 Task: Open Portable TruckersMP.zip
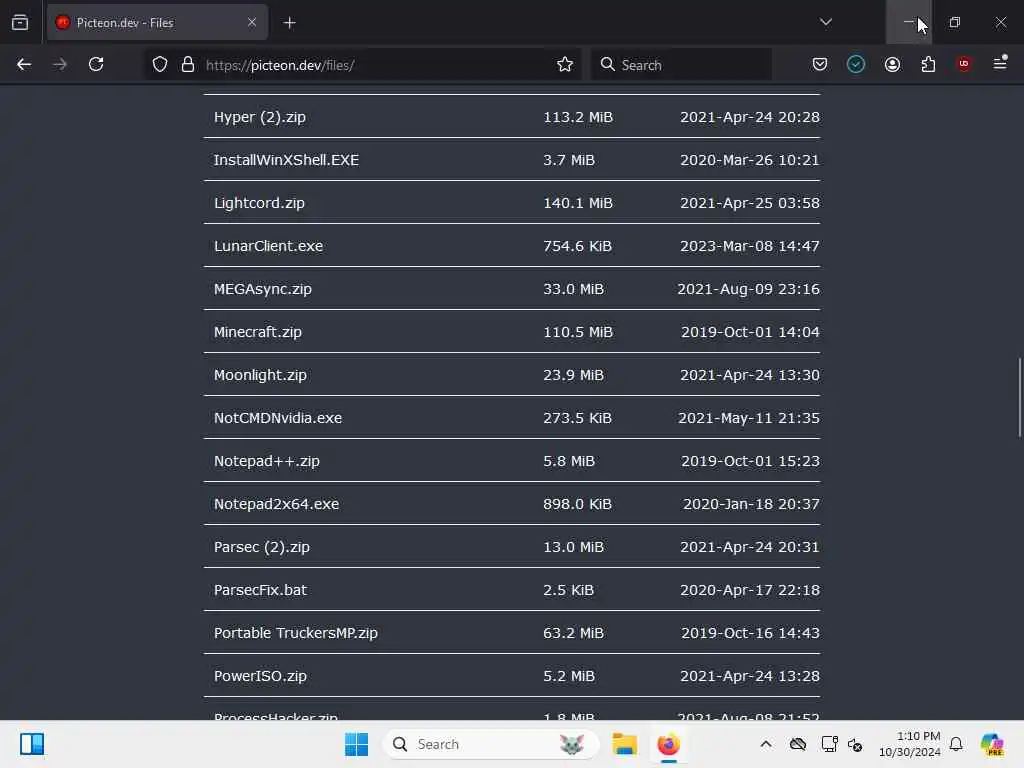click(x=295, y=633)
